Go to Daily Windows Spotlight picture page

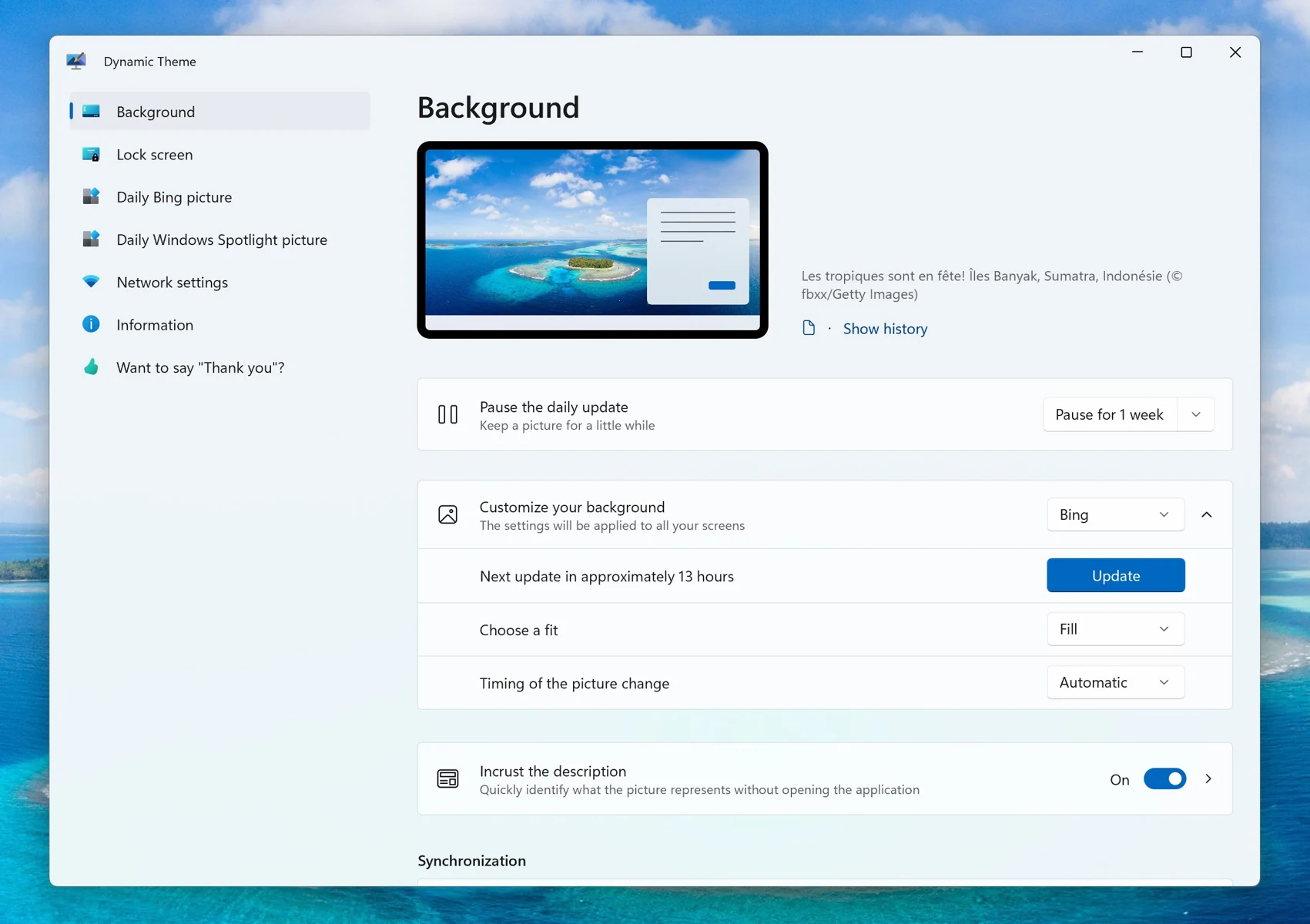point(220,239)
